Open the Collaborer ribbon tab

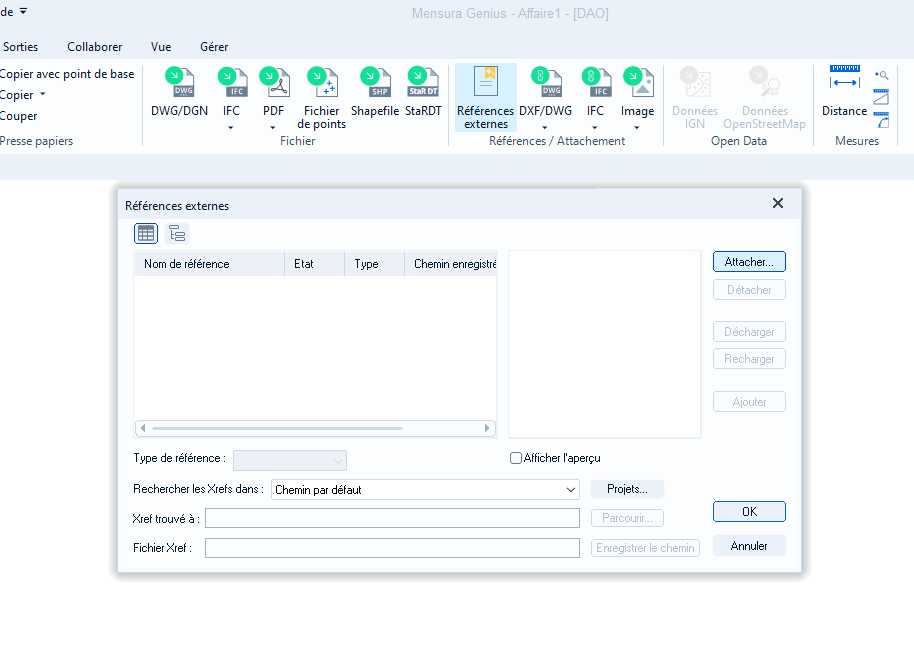coord(94,47)
